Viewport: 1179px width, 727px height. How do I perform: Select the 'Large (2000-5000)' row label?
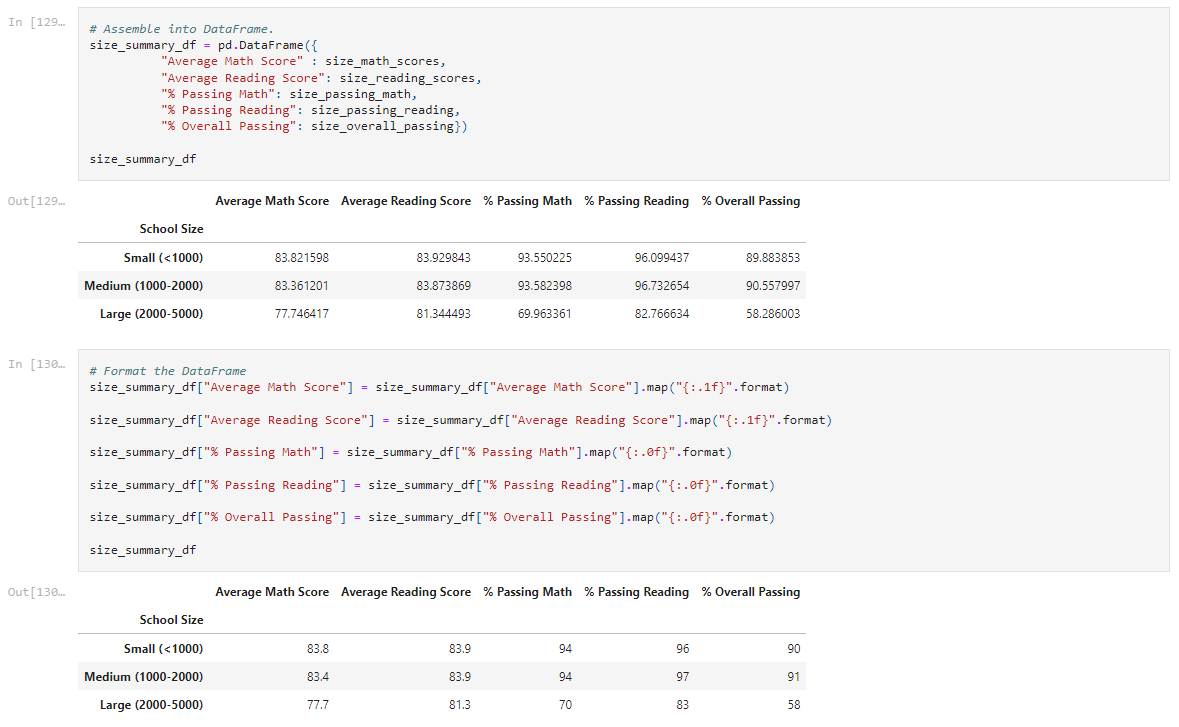click(x=152, y=313)
